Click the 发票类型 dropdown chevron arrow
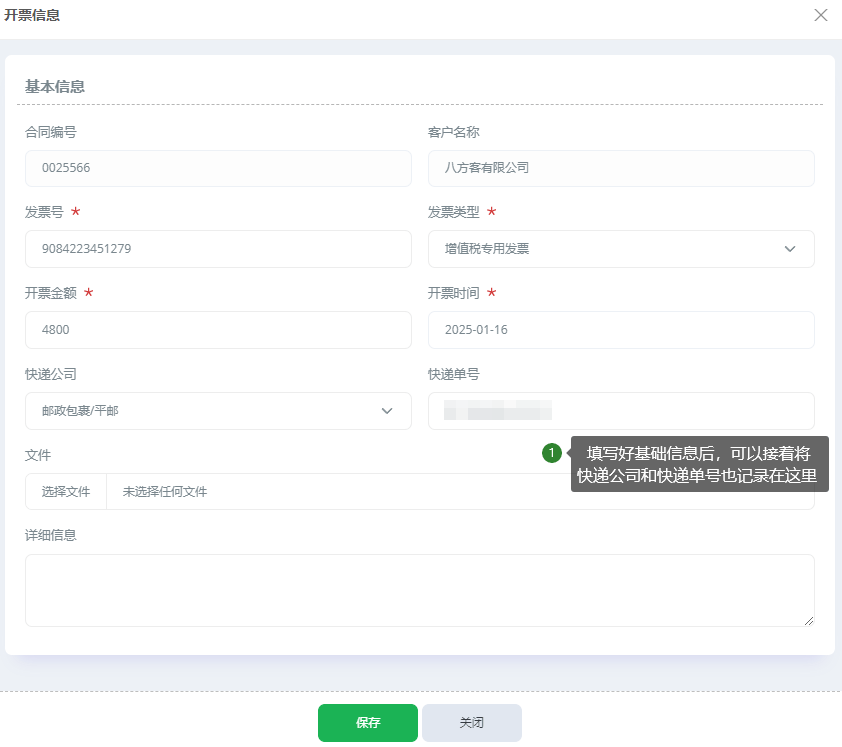842x747 pixels. coord(790,249)
